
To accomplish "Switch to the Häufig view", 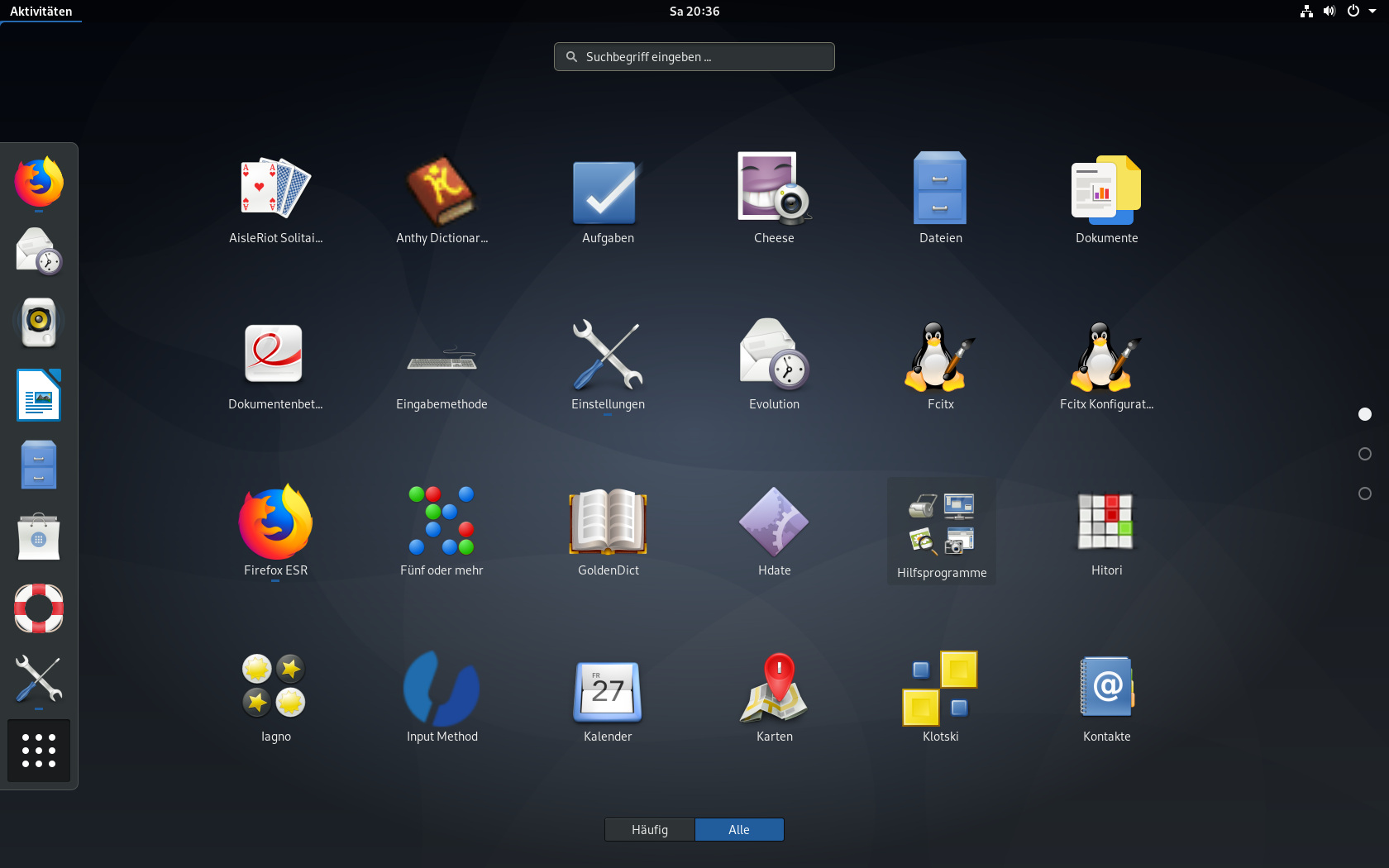I will (x=649, y=829).
